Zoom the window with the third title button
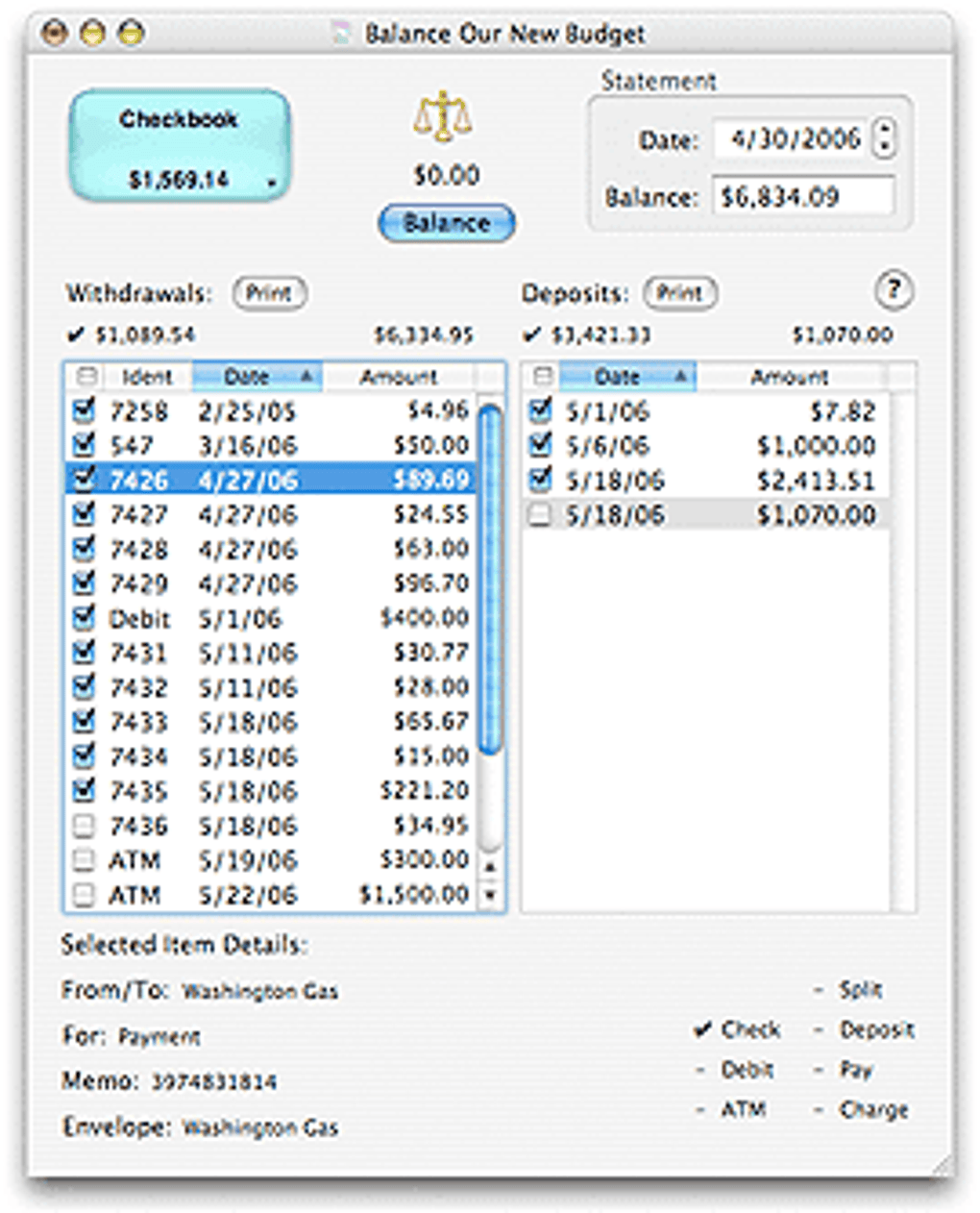This screenshot has height=1213, width=980. point(131,34)
